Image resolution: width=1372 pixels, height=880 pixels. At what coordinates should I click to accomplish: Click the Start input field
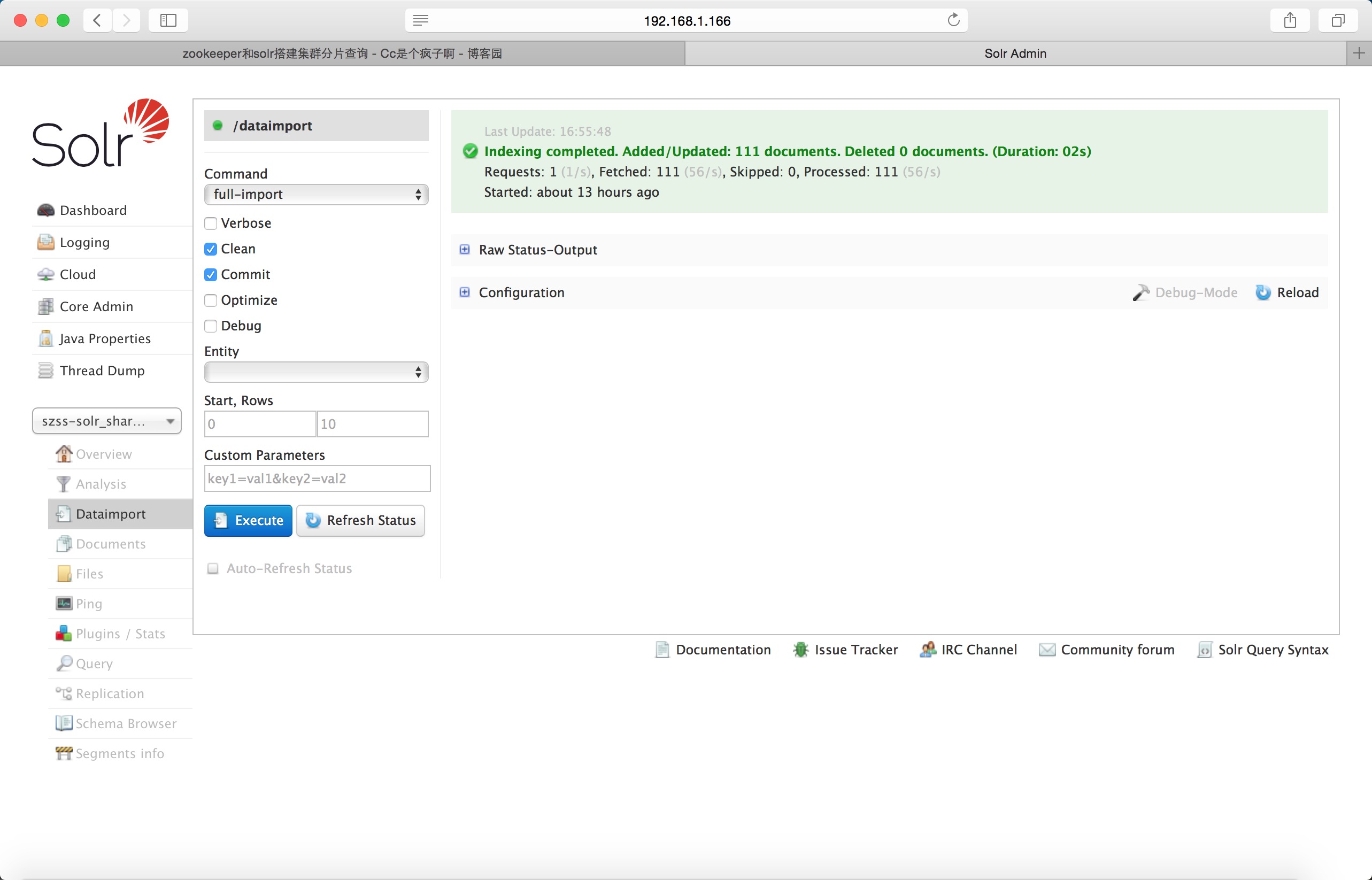[260, 424]
